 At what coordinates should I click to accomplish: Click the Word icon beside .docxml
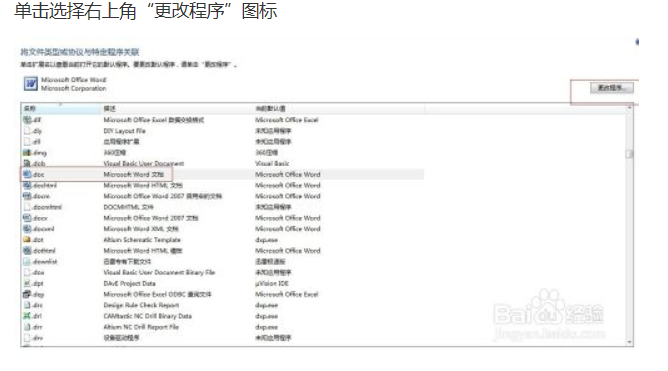(x=27, y=229)
